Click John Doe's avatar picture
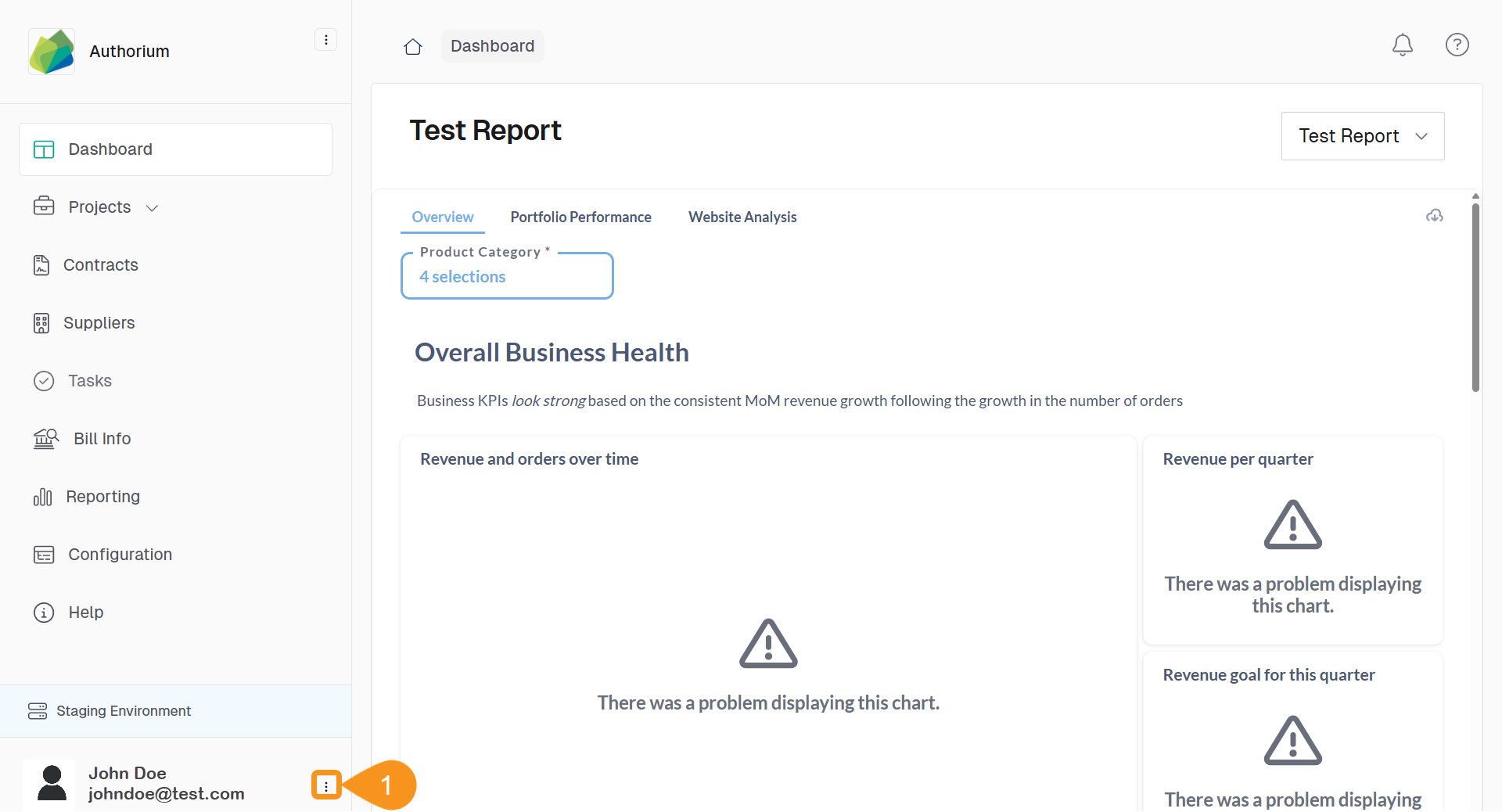This screenshot has height=812, width=1502. tap(52, 784)
